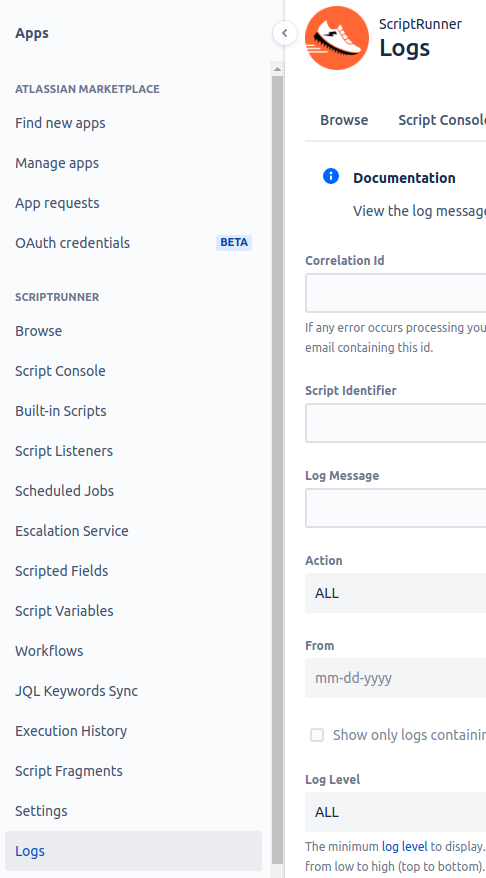
Task: Toggle the Show only logs containing checkbox
Action: pyautogui.click(x=317, y=735)
